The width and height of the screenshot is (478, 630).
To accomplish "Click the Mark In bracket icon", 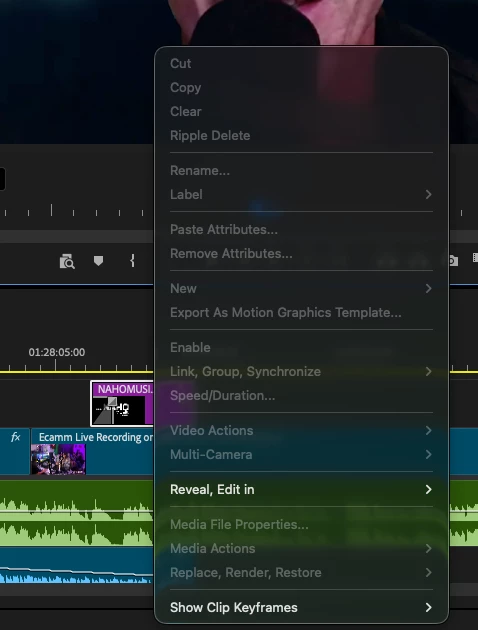I will point(132,261).
